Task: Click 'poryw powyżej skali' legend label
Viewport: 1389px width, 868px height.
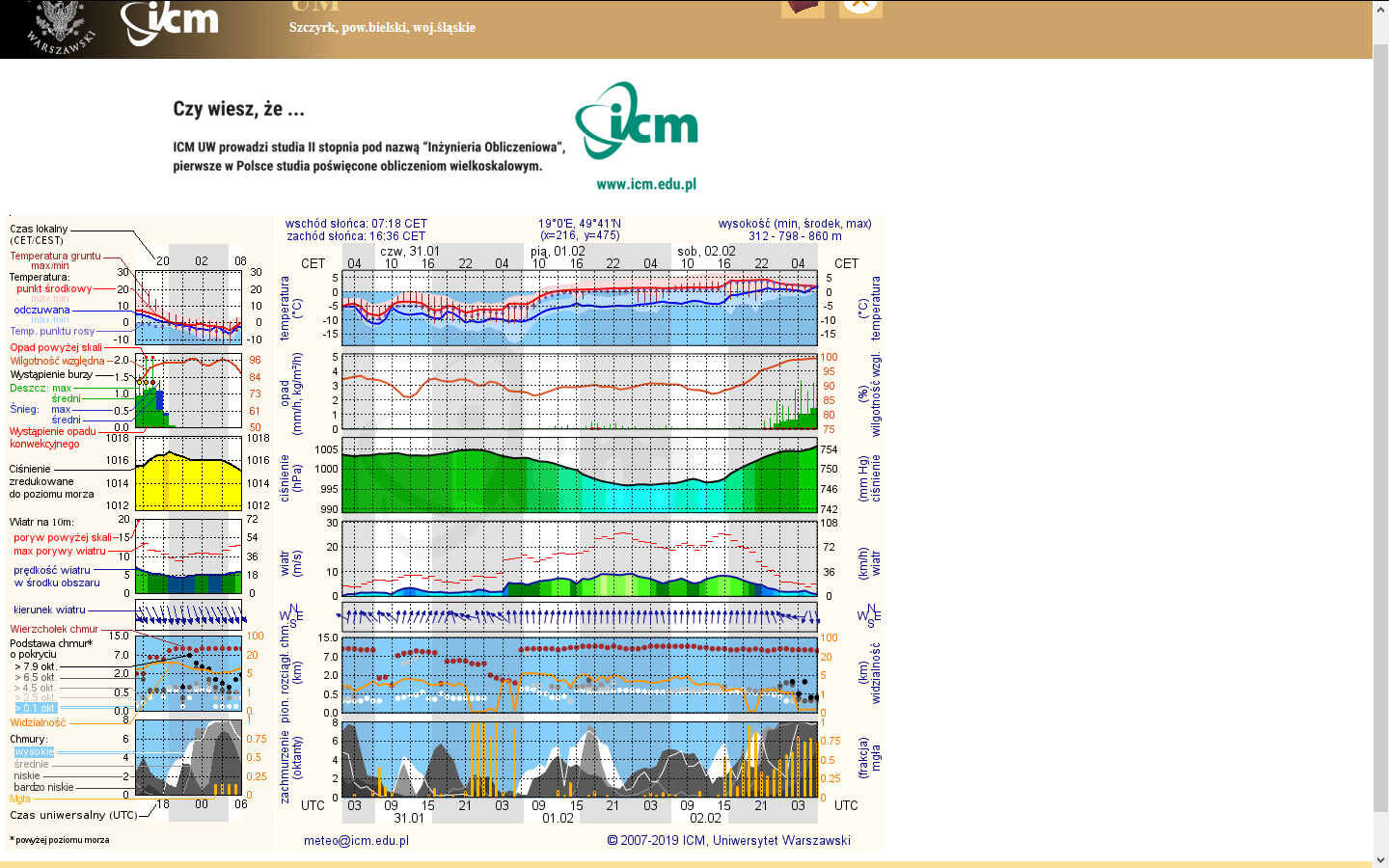Action: 63,537
